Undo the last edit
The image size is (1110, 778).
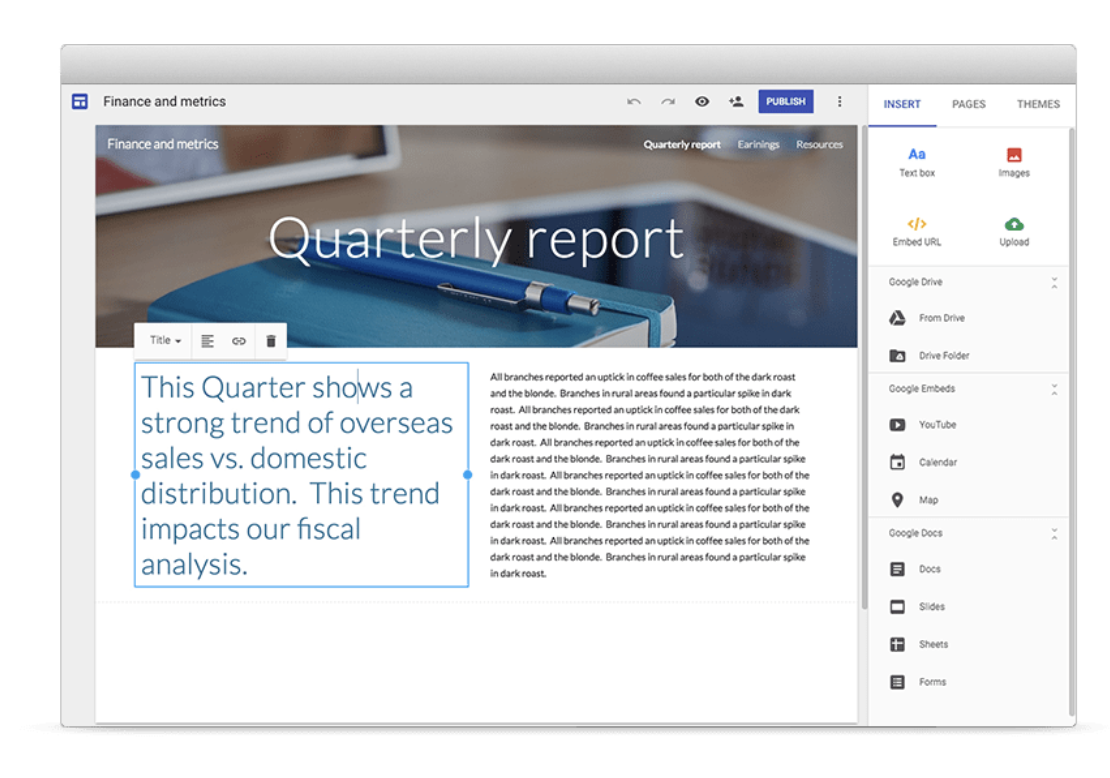[634, 102]
